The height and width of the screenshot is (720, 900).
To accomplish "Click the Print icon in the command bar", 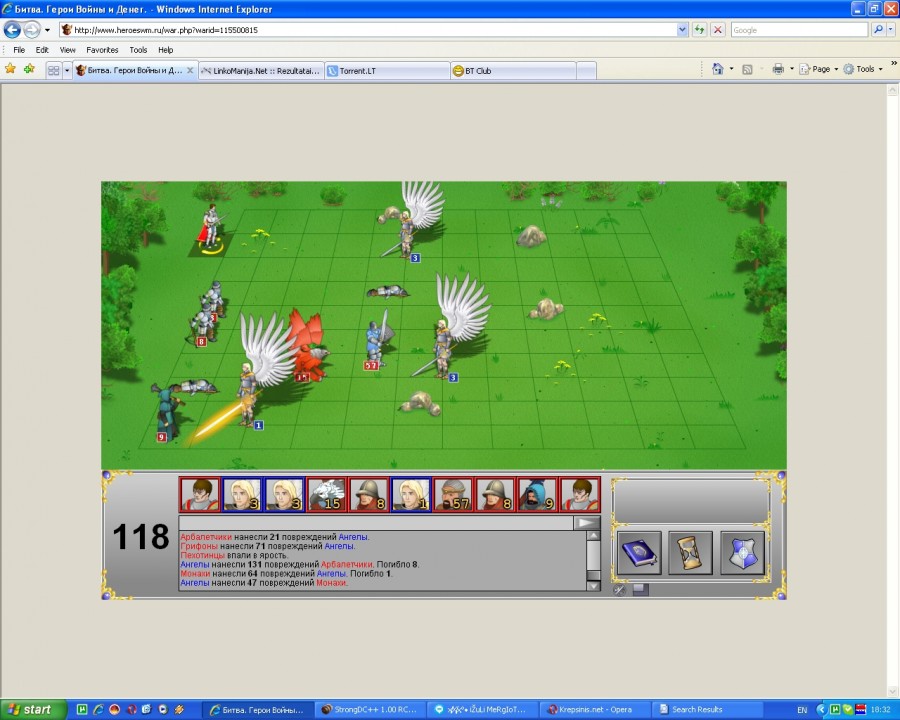I will coord(778,69).
